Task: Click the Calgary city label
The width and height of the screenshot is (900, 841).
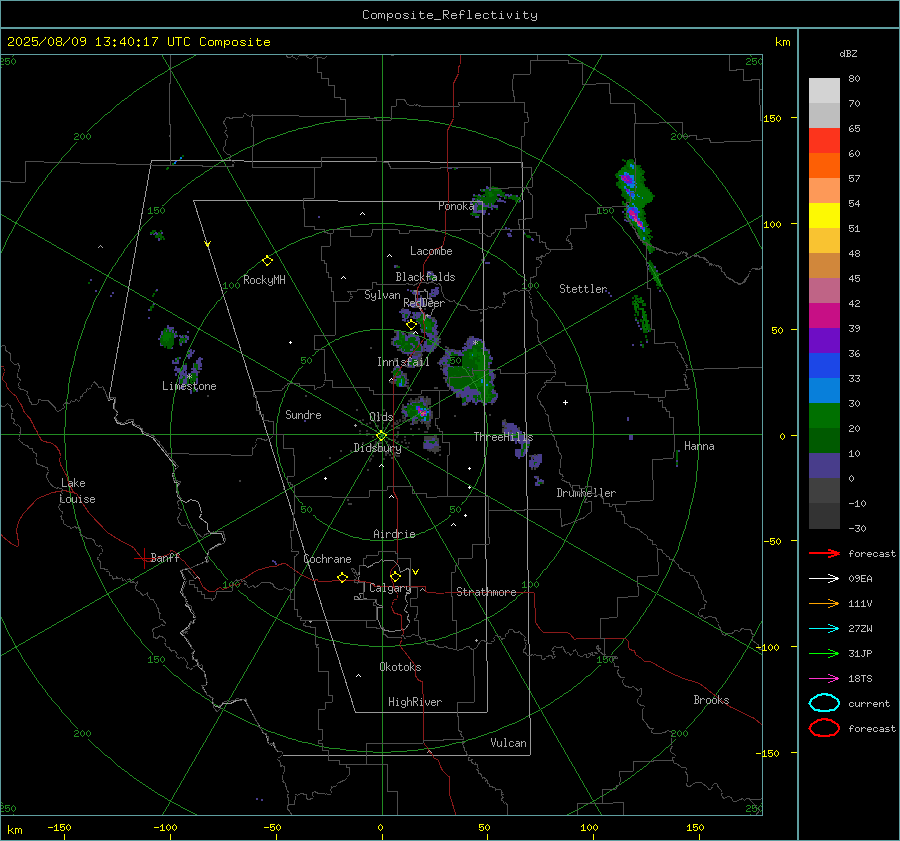Action: point(390,588)
